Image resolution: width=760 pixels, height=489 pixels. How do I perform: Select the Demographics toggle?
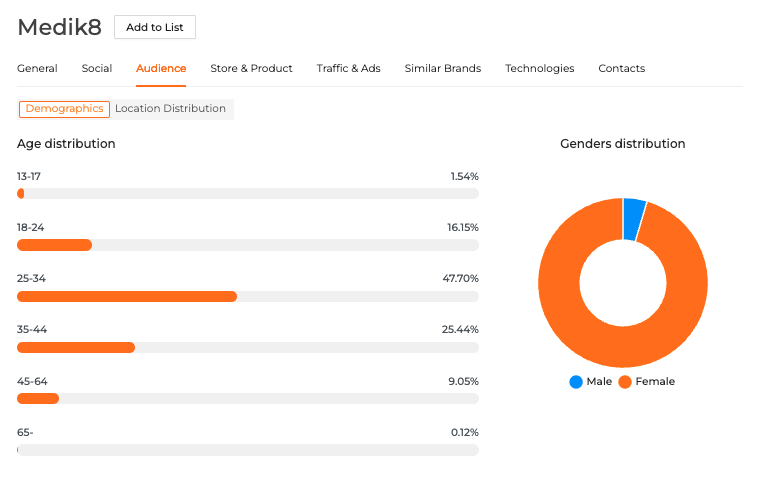(x=64, y=109)
